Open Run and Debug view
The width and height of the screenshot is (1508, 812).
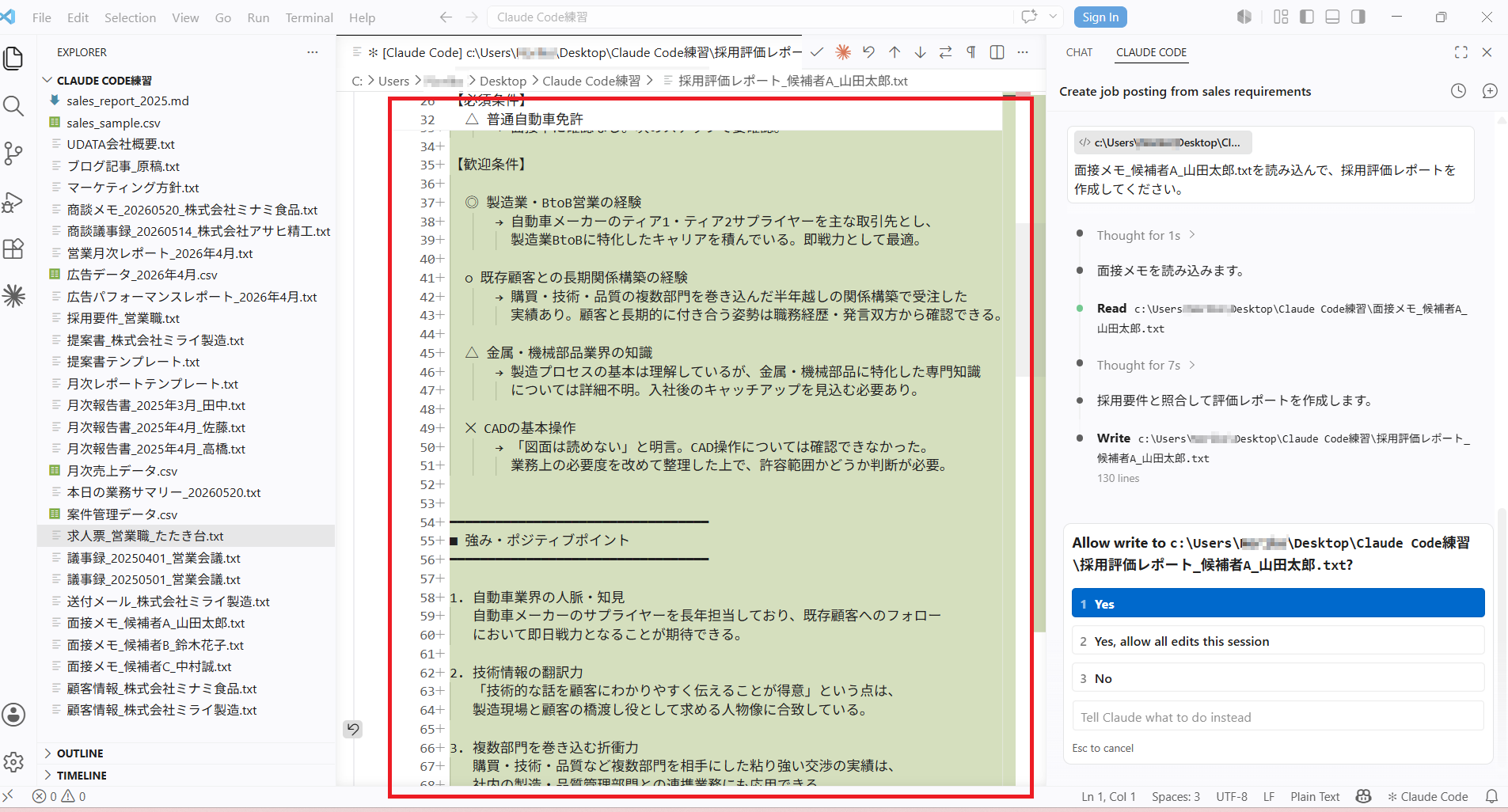click(13, 201)
